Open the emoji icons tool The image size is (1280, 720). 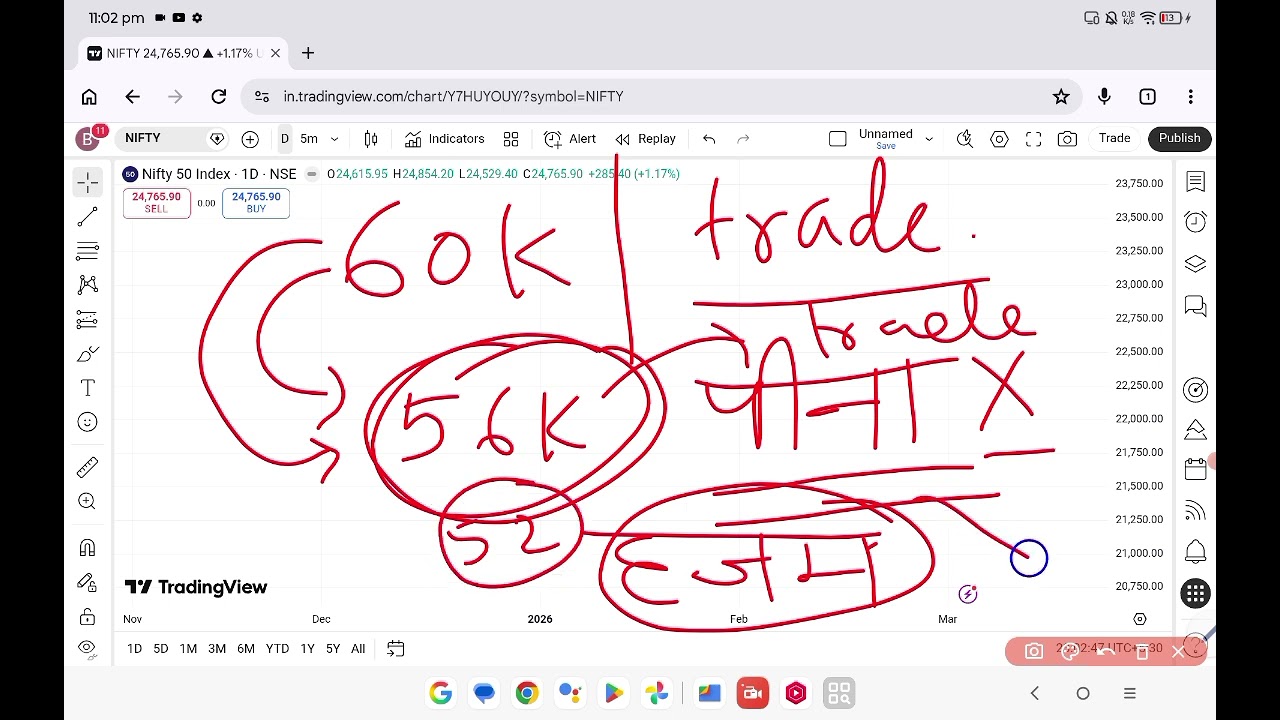click(88, 423)
